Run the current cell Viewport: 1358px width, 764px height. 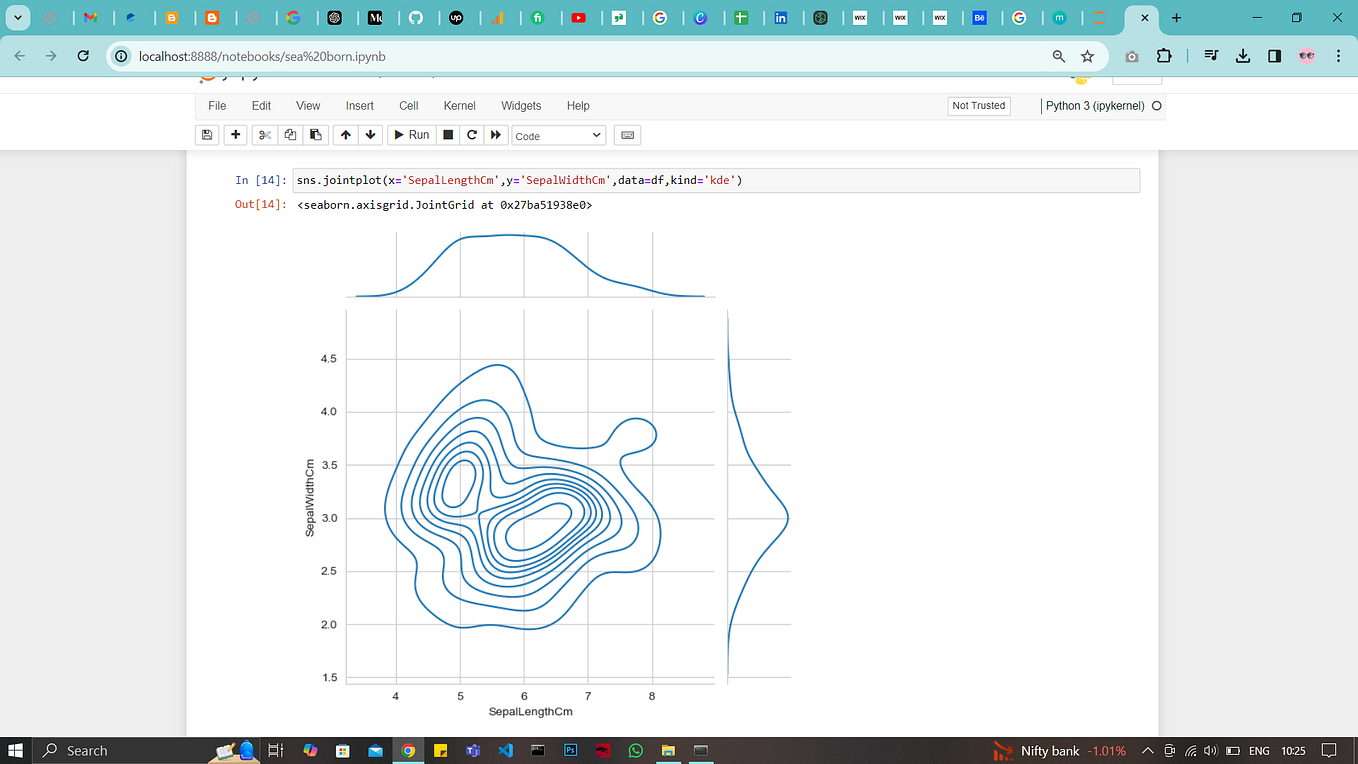click(411, 134)
